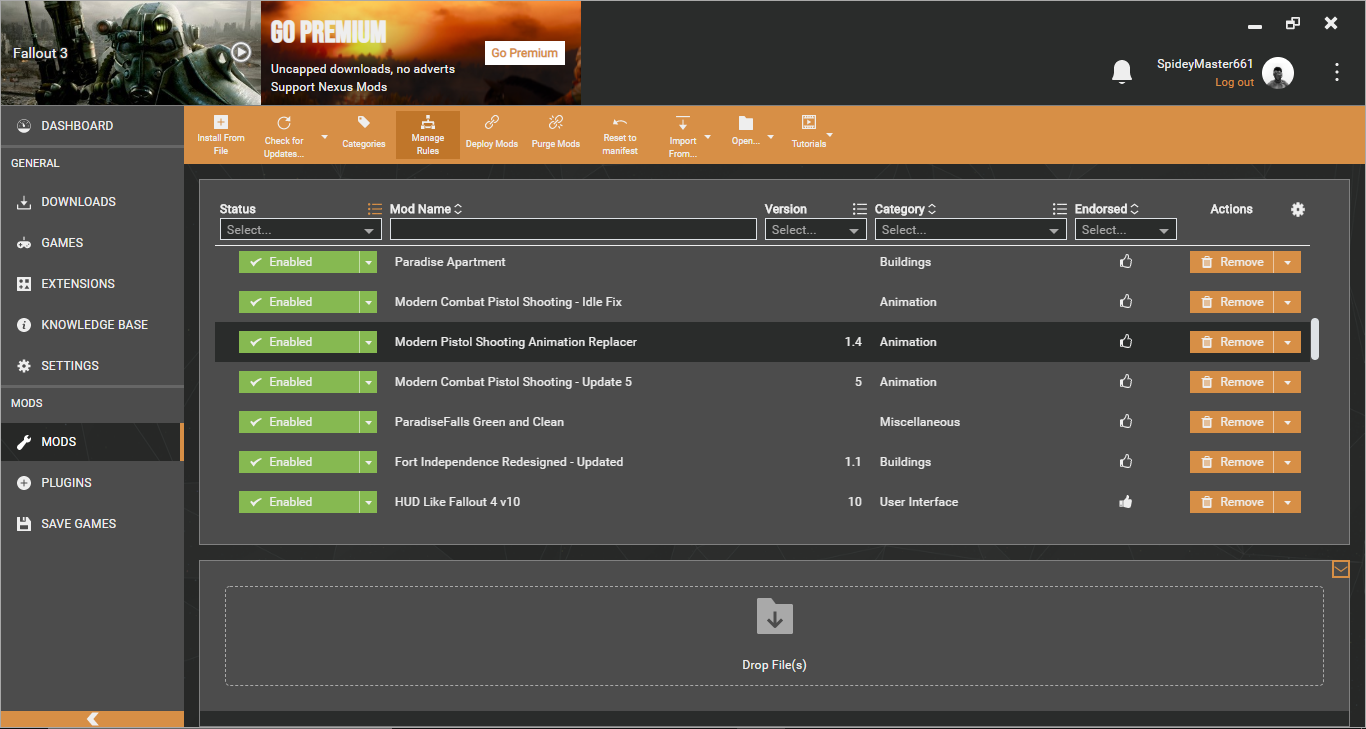Open the notifications bell
This screenshot has height=729, width=1366.
(x=1122, y=72)
